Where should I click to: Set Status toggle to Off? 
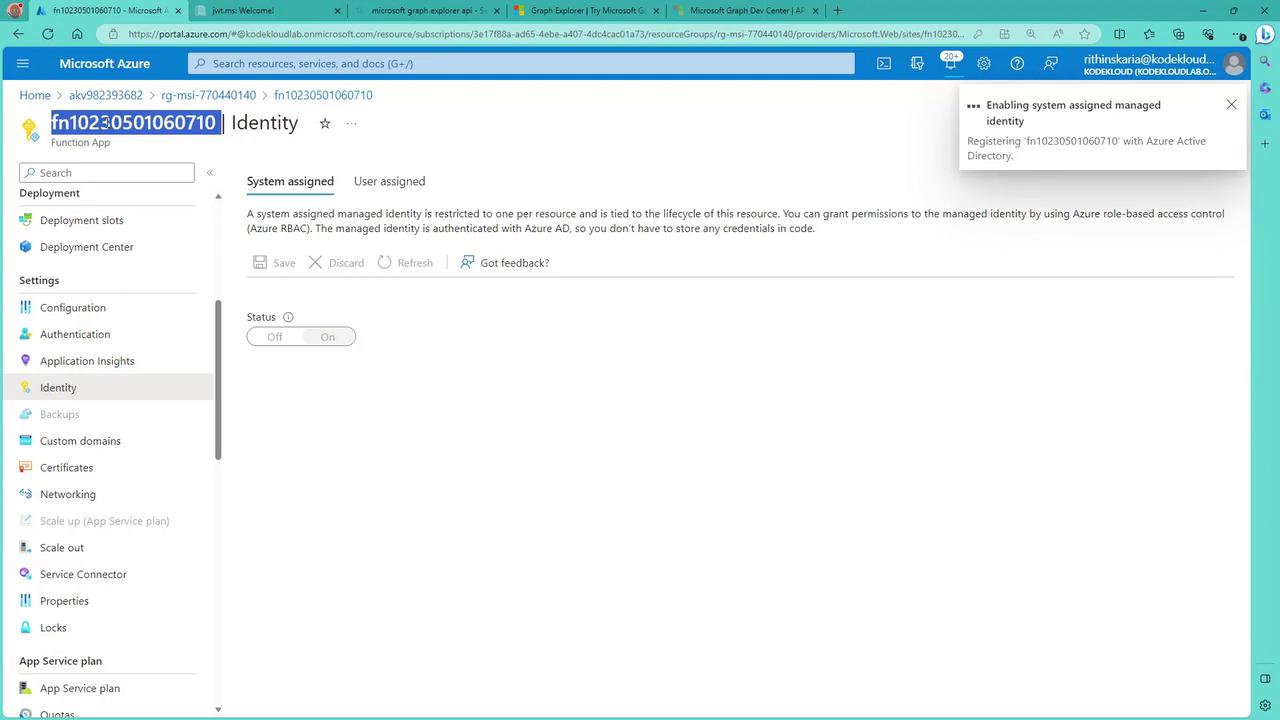275,337
